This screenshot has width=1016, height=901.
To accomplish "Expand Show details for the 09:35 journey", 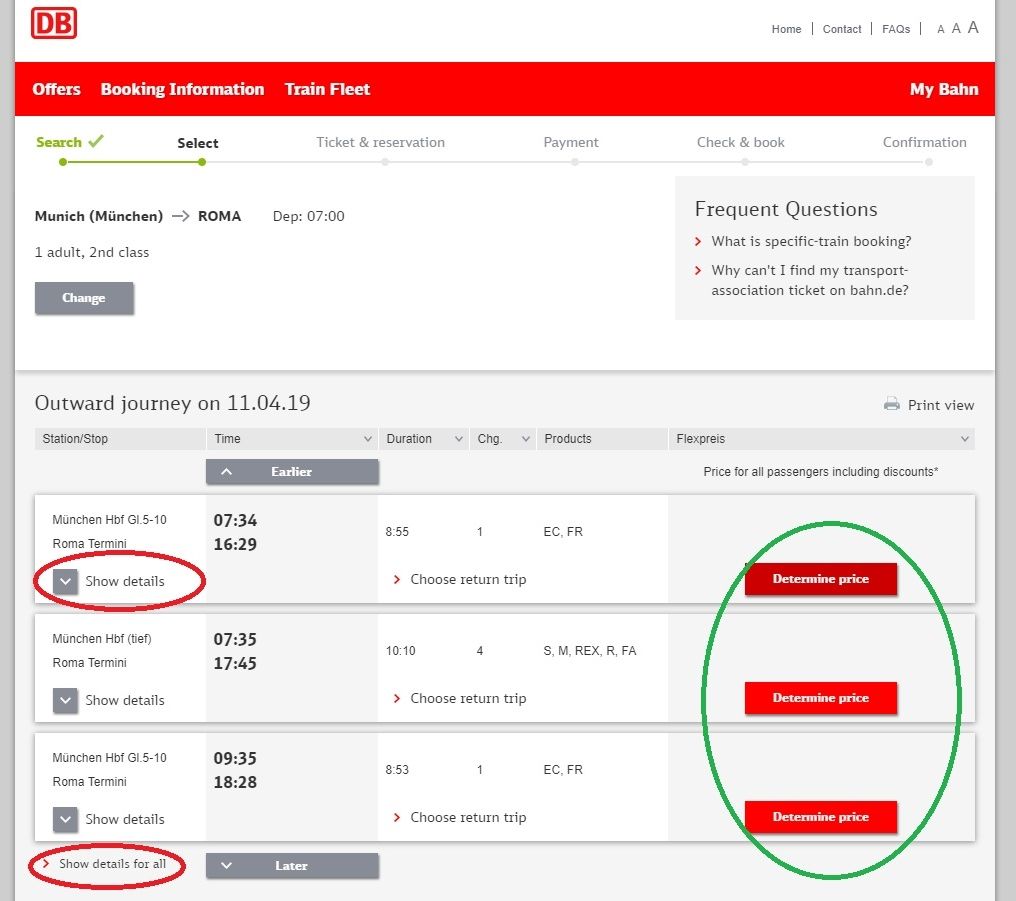I will tap(64, 819).
